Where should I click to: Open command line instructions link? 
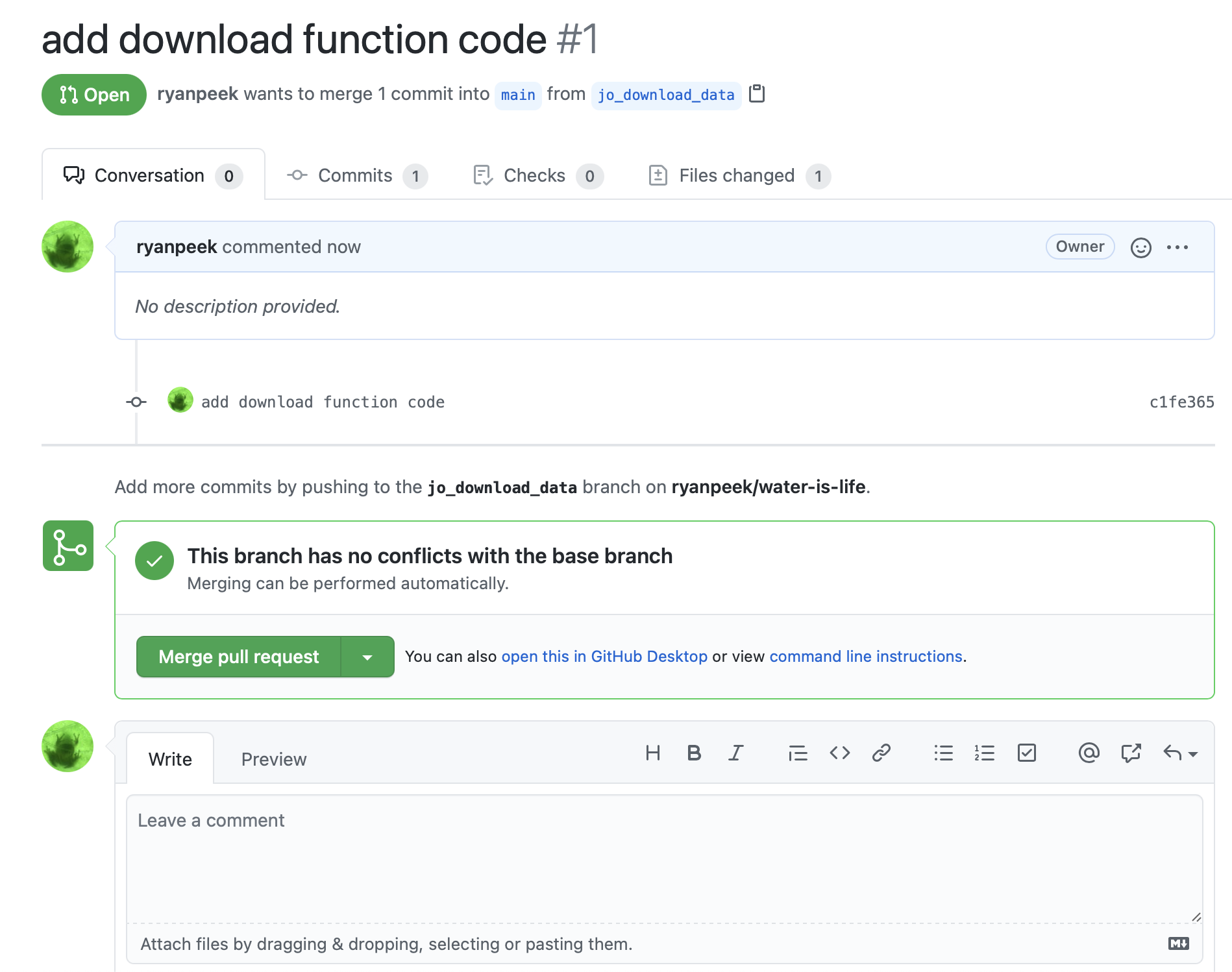865,657
